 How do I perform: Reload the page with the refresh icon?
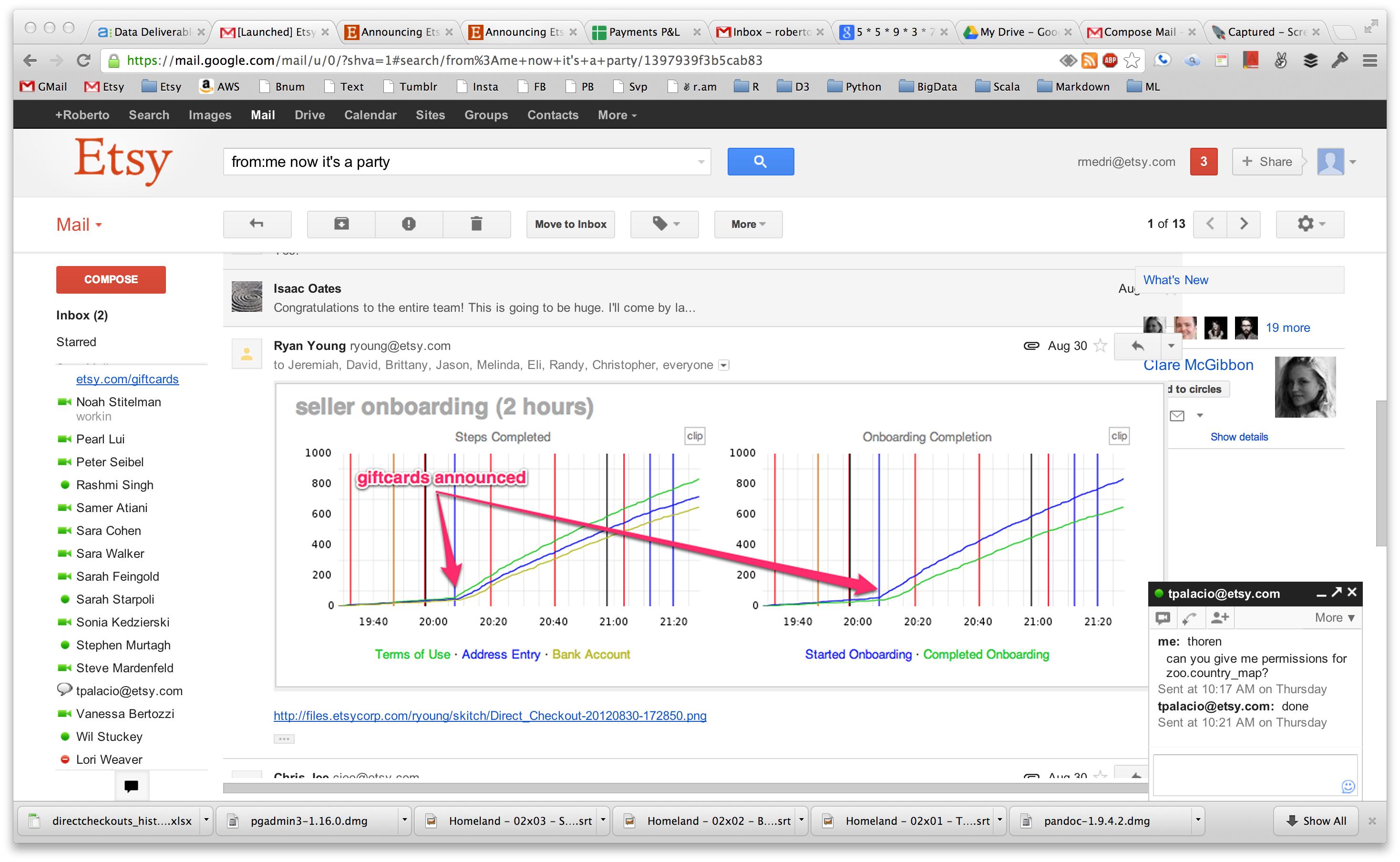84,61
